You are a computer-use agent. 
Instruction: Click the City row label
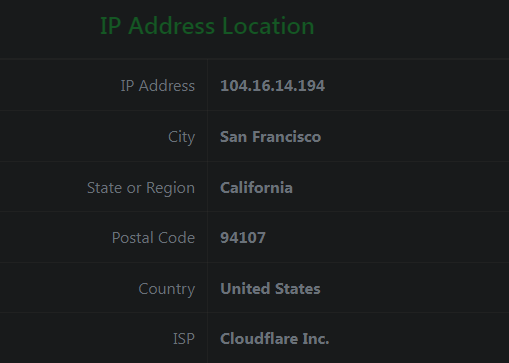pyautogui.click(x=181, y=137)
